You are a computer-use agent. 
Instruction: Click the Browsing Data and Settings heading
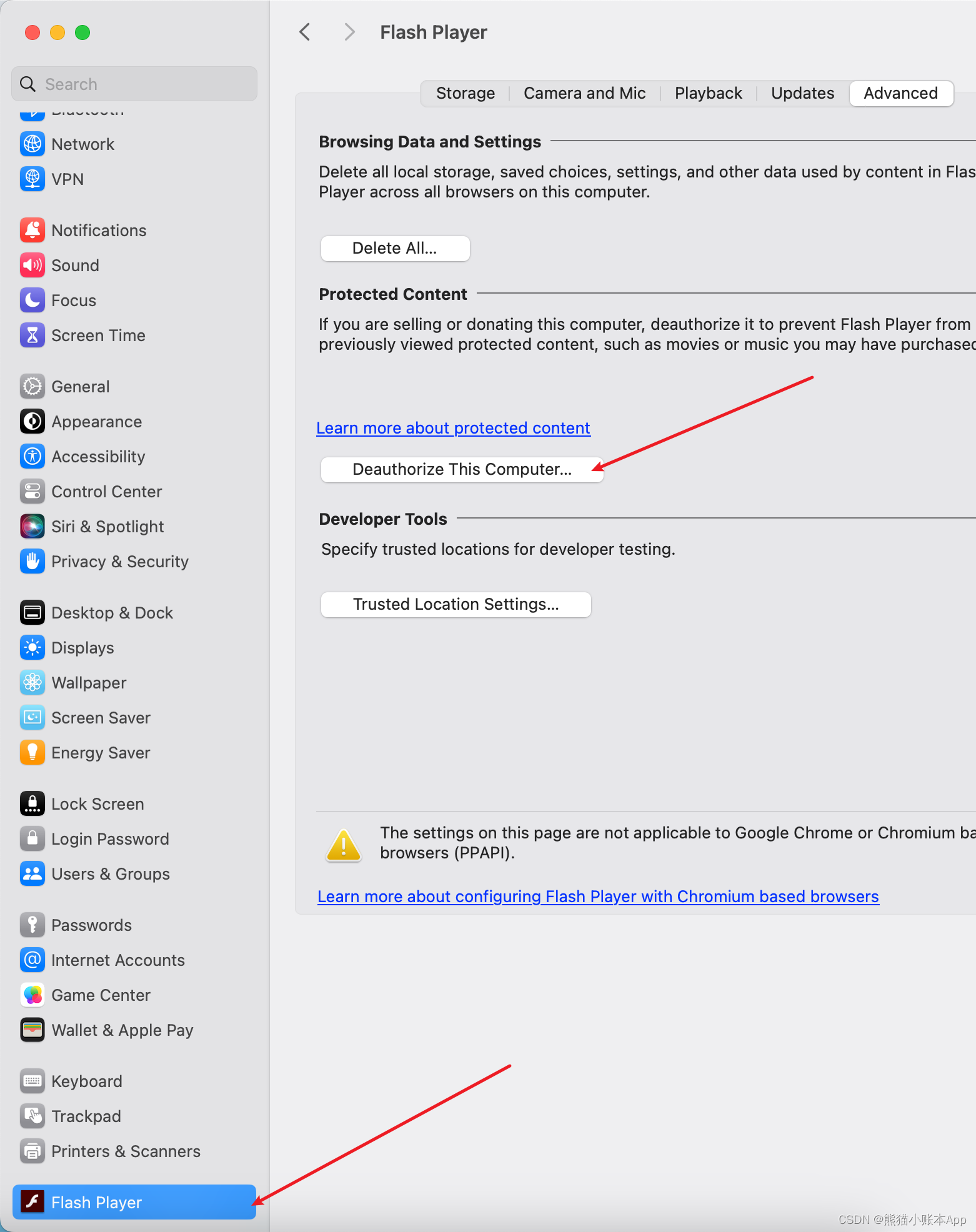pyautogui.click(x=430, y=142)
